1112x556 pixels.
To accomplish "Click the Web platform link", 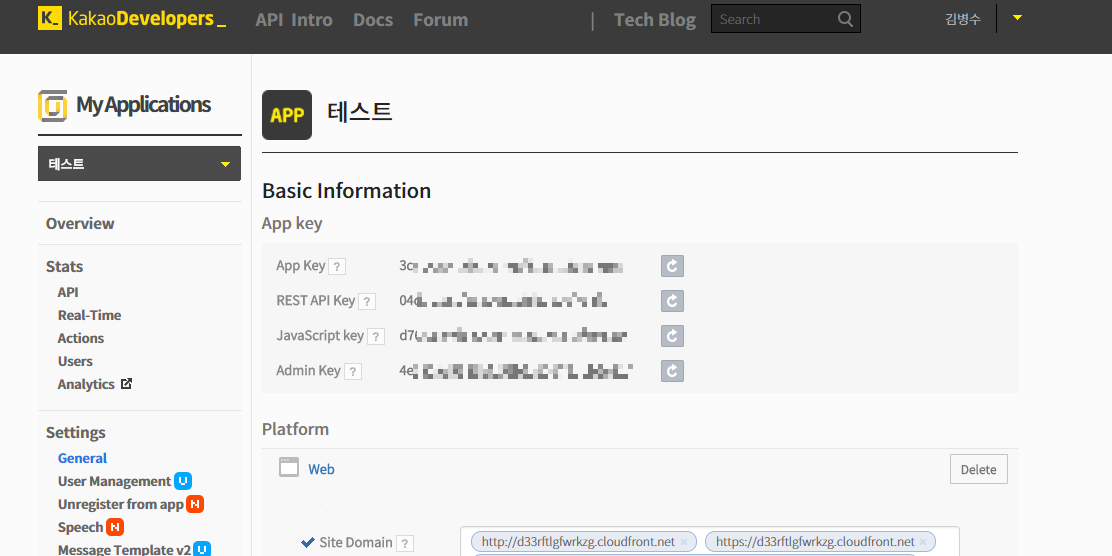I will coord(321,469).
